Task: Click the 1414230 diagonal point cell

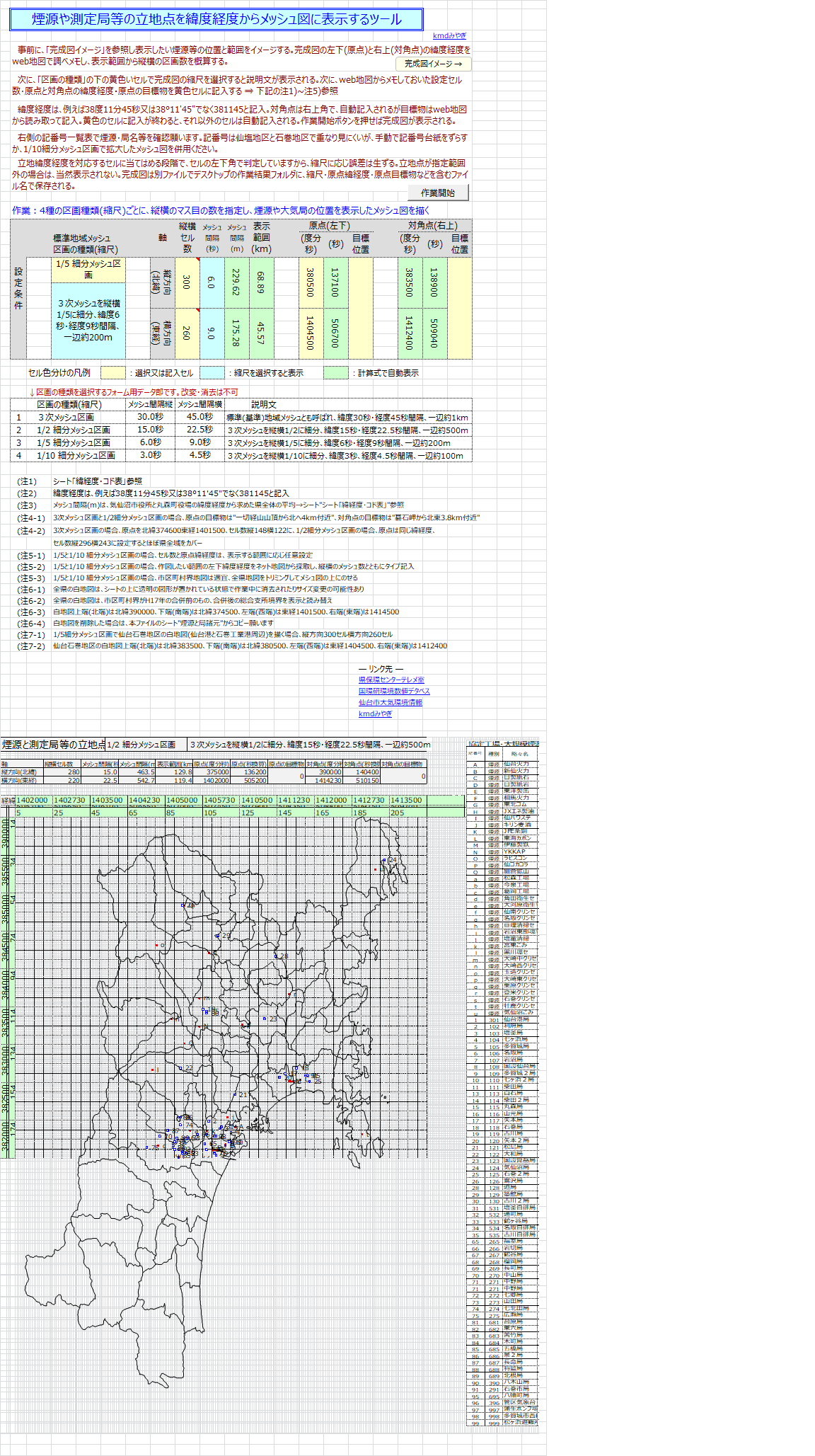Action: pos(324,780)
